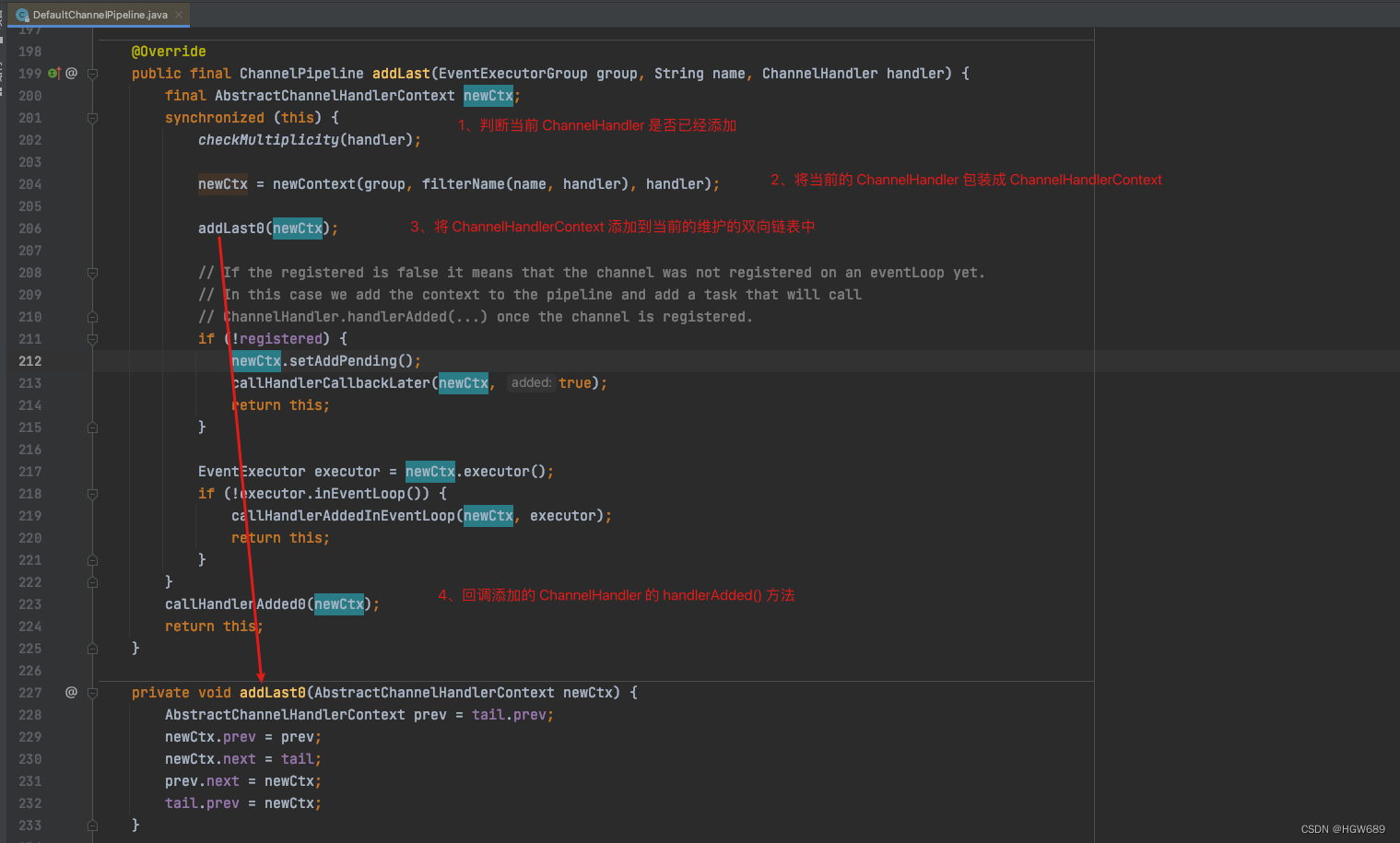Click the checkMultiplicity call on line 202

268,140
